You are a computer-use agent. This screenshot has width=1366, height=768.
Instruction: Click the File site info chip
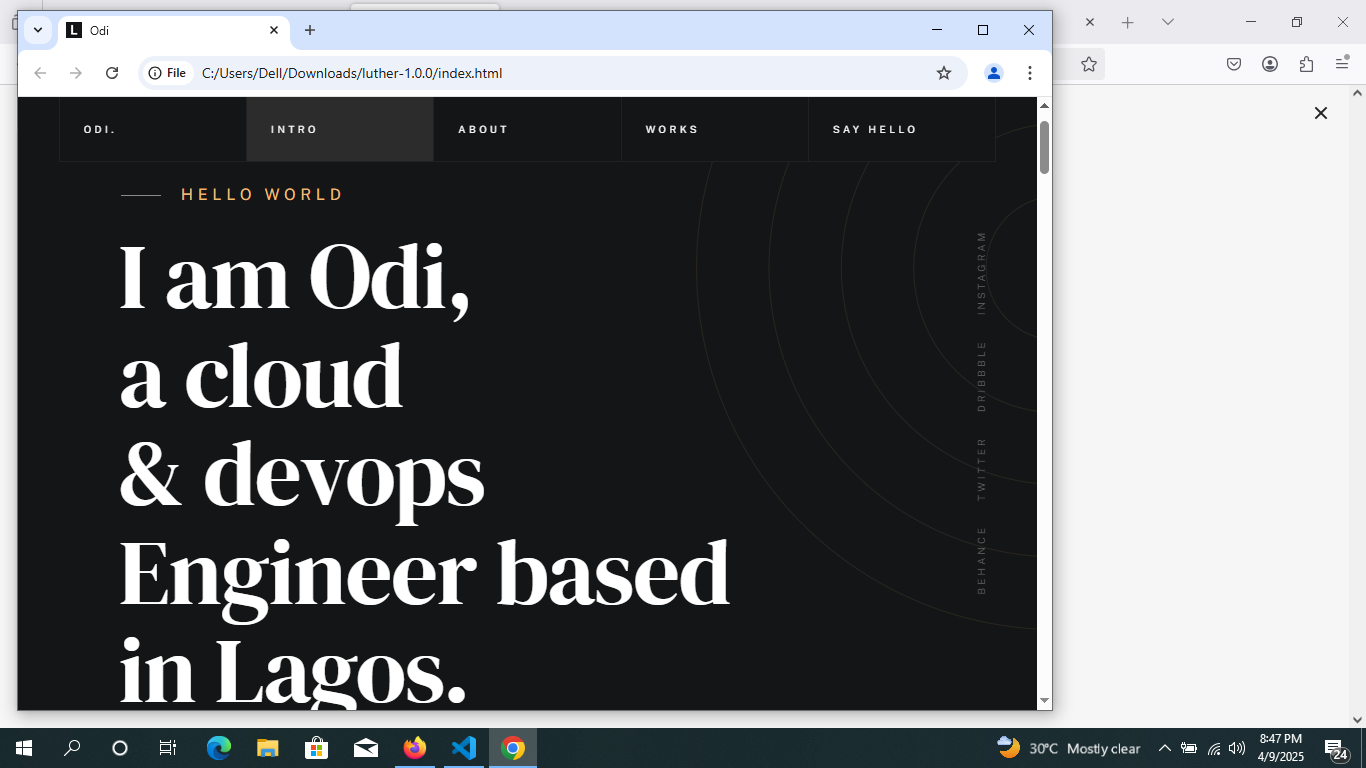tap(167, 73)
